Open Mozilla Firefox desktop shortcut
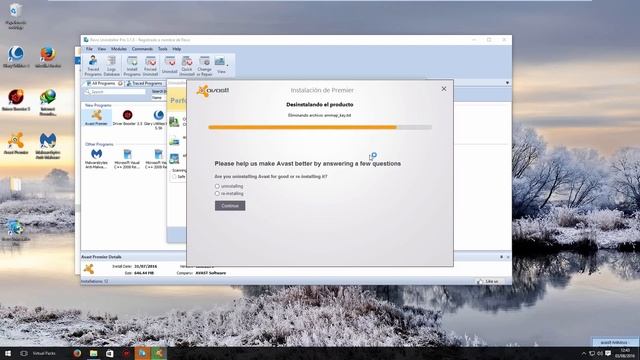640x360 pixels. coord(48,57)
